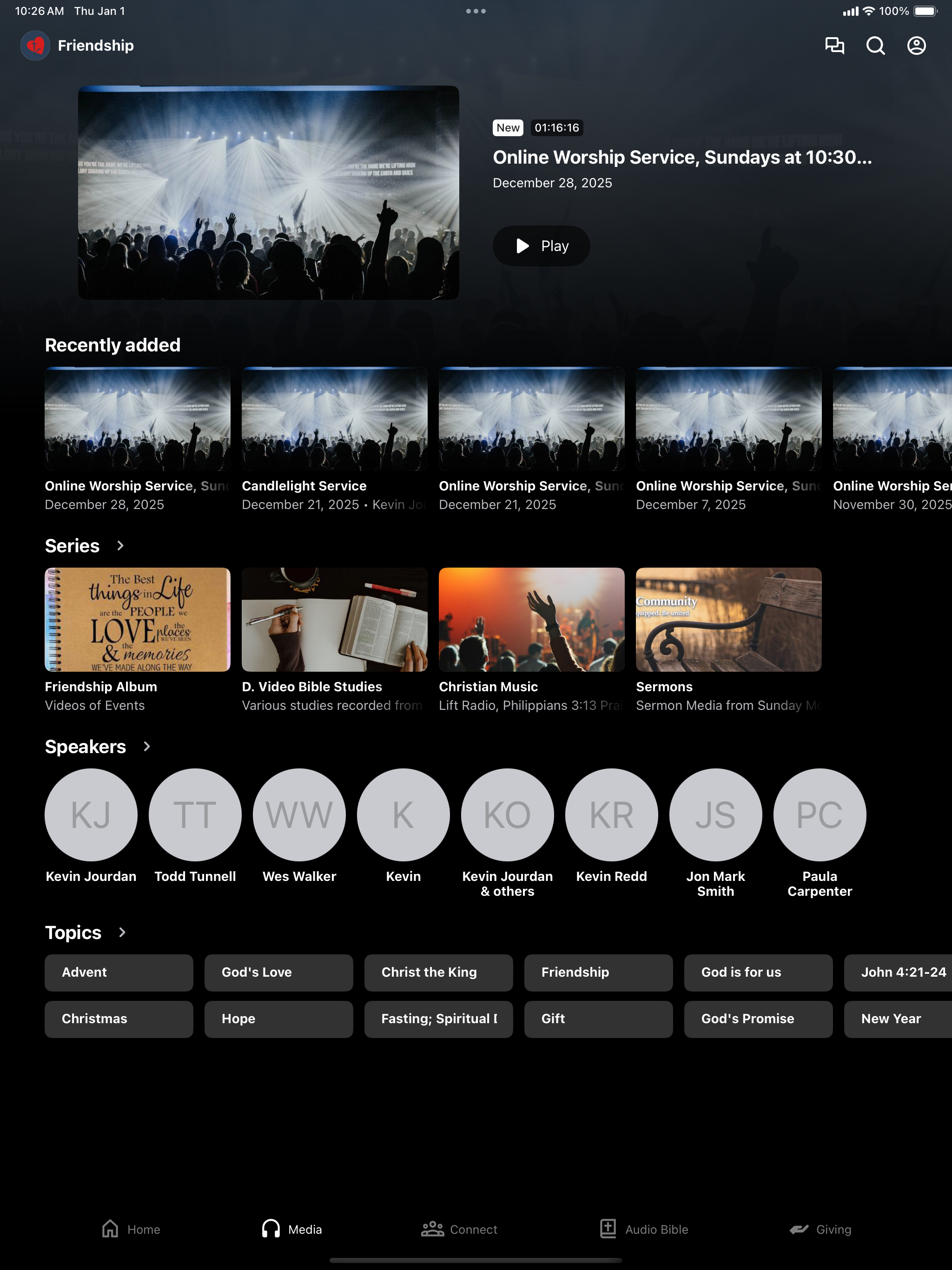The width and height of the screenshot is (952, 1270).
Task: Open the Sermons series
Action: (x=728, y=640)
